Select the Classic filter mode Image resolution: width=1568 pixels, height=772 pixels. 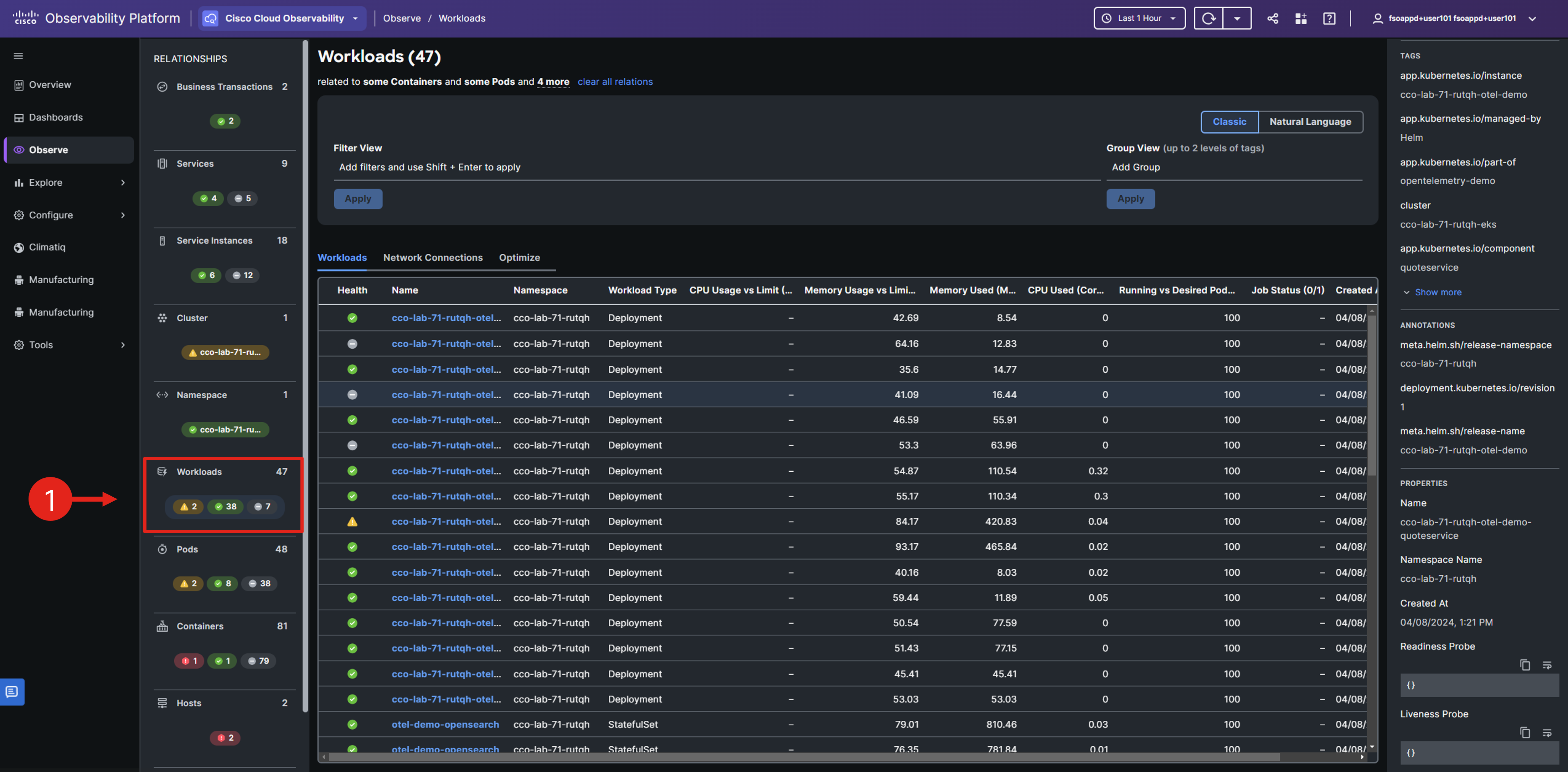(1229, 122)
